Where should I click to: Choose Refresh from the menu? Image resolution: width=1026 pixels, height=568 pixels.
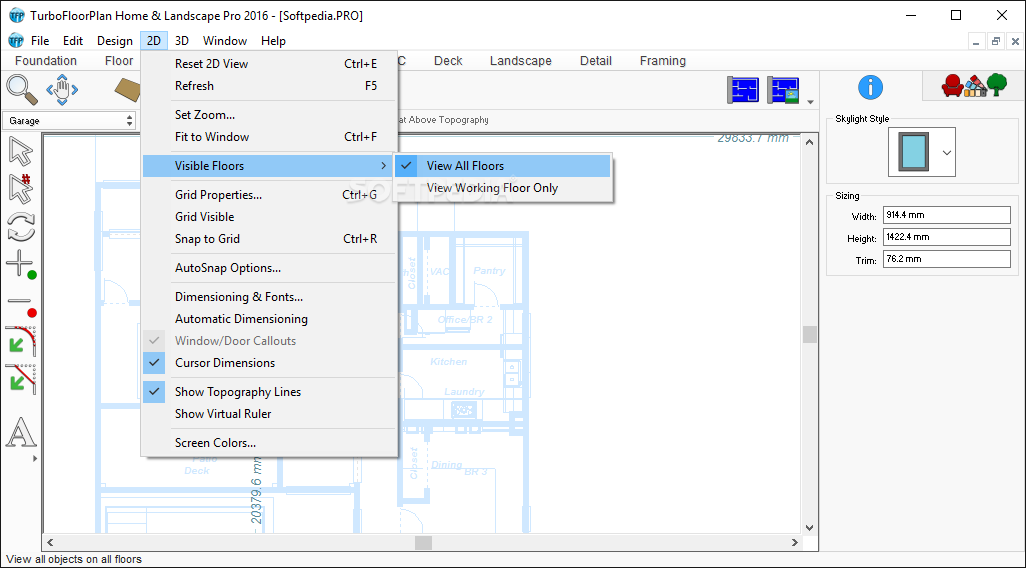click(x=270, y=86)
